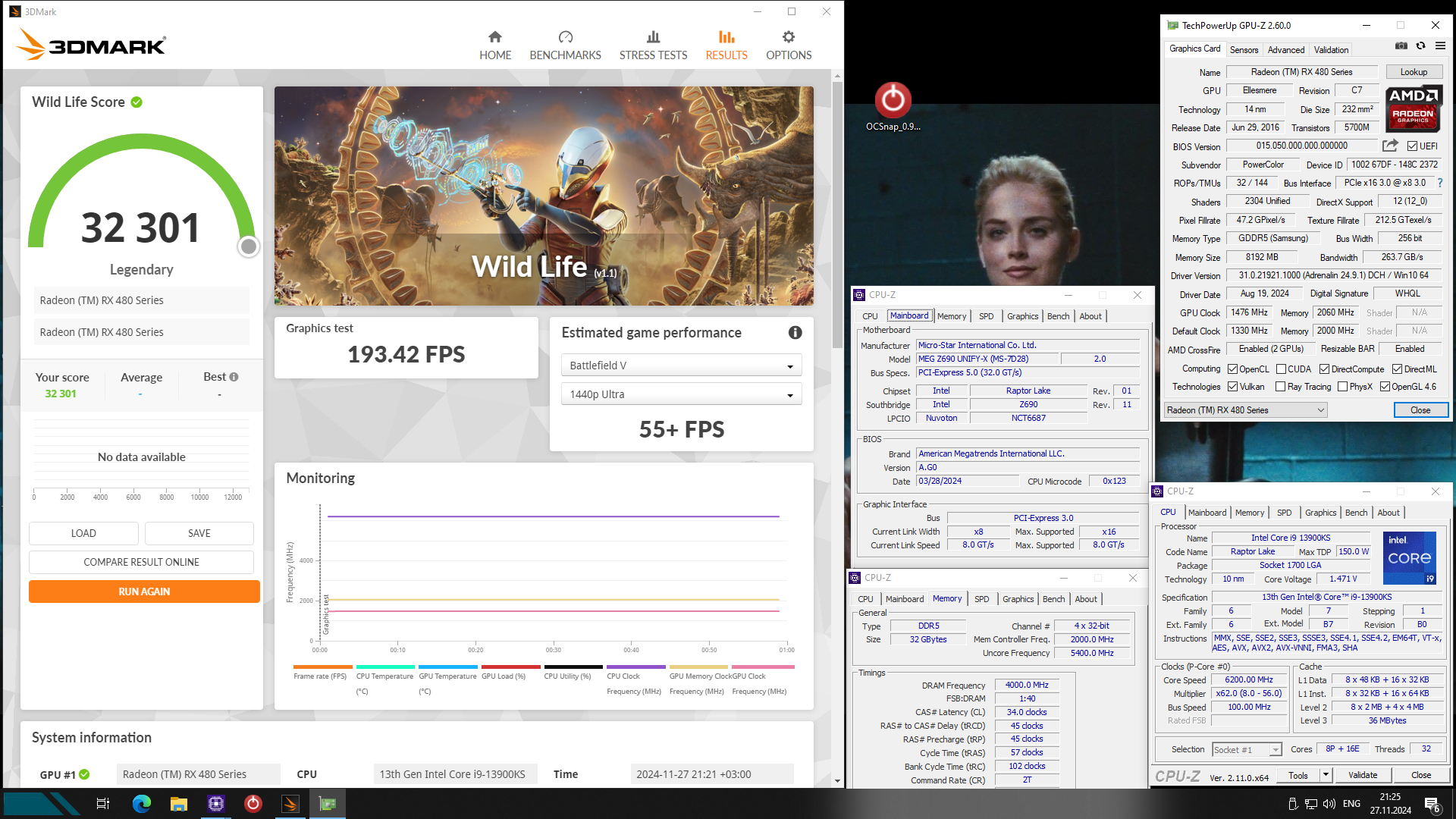This screenshot has height=819, width=1456.
Task: Click the AMD Radeon Graphics logo in GPU-Z
Action: [x=1414, y=109]
